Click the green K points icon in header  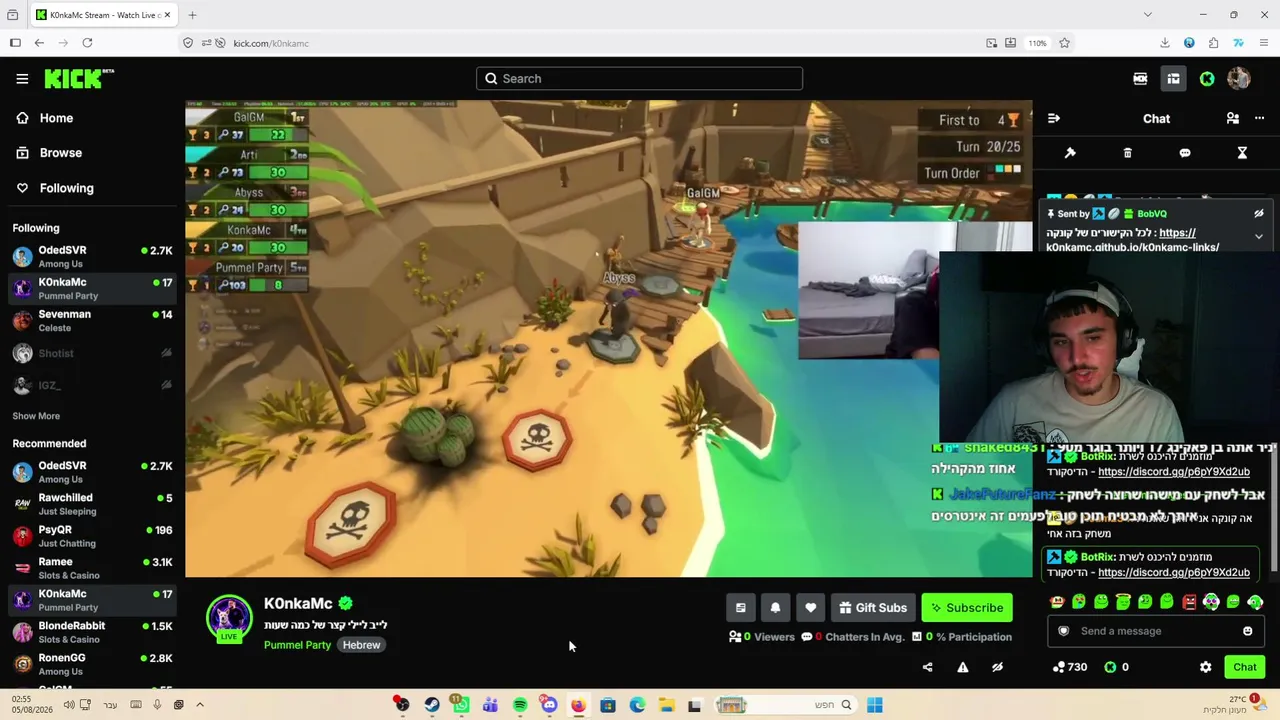[1207, 79]
